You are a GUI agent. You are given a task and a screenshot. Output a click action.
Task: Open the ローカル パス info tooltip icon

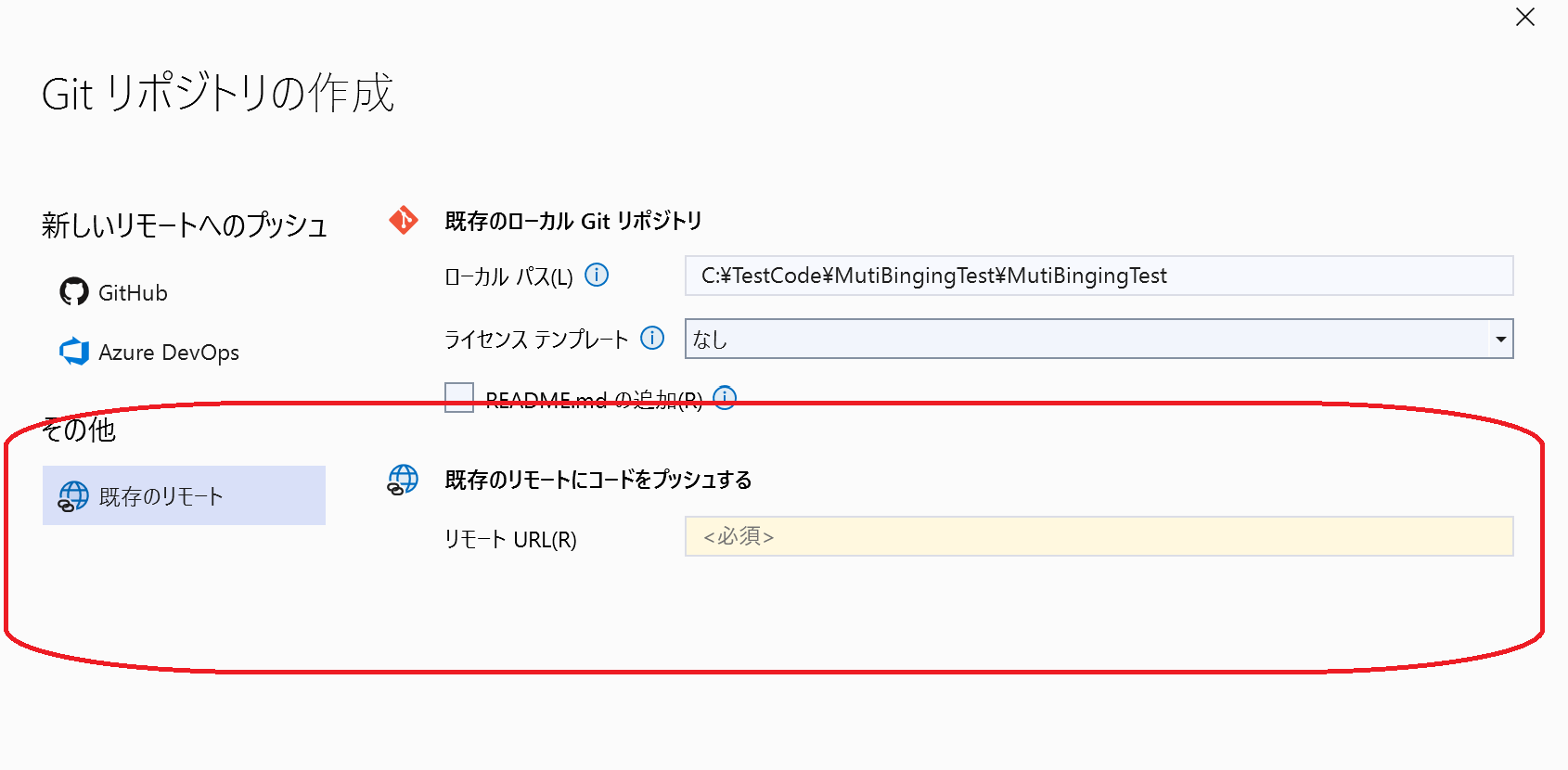pyautogui.click(x=598, y=275)
